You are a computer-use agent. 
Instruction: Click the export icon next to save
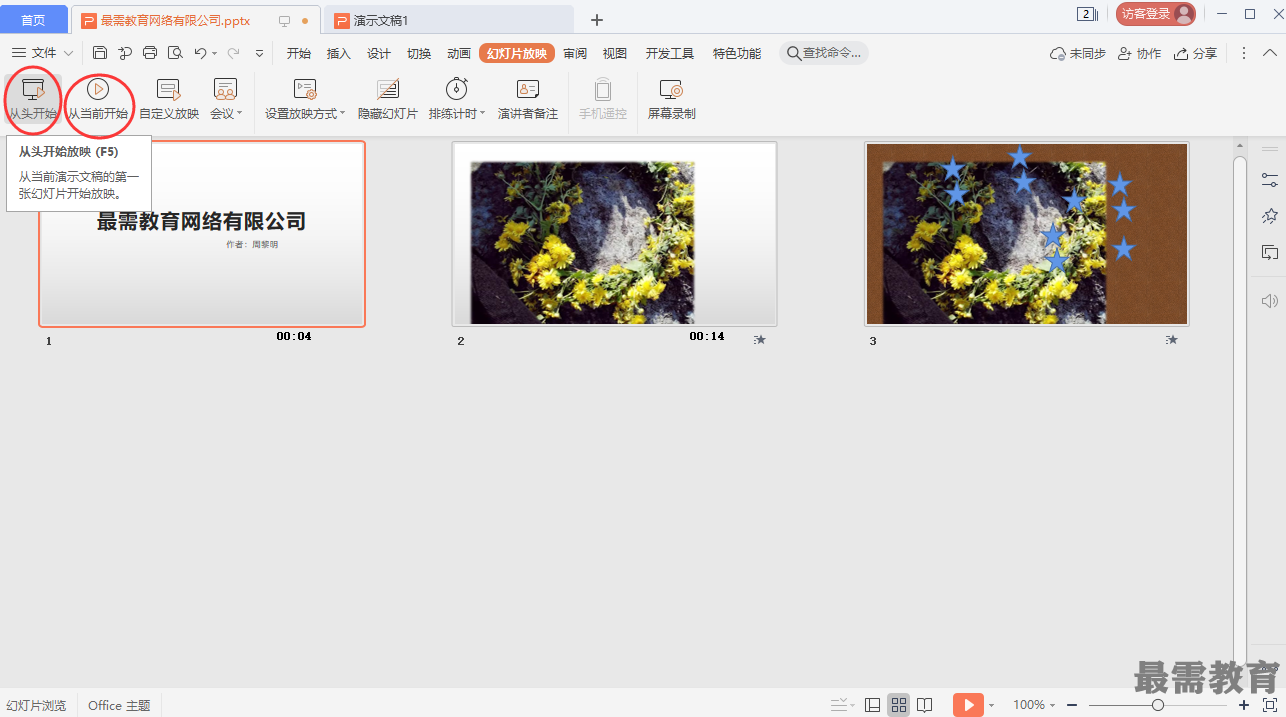click(125, 53)
